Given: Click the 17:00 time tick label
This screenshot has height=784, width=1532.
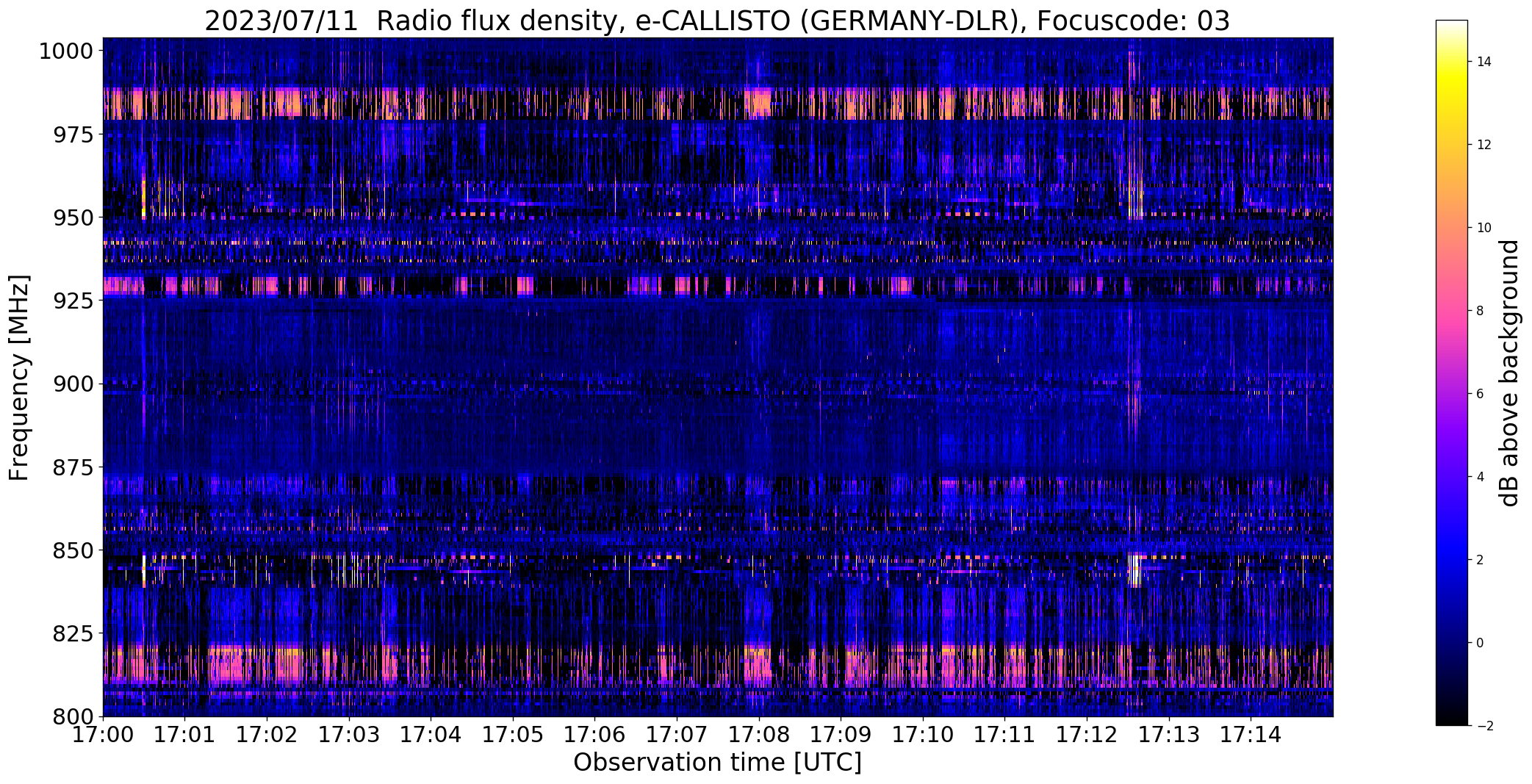Looking at the screenshot, I should click(x=103, y=734).
